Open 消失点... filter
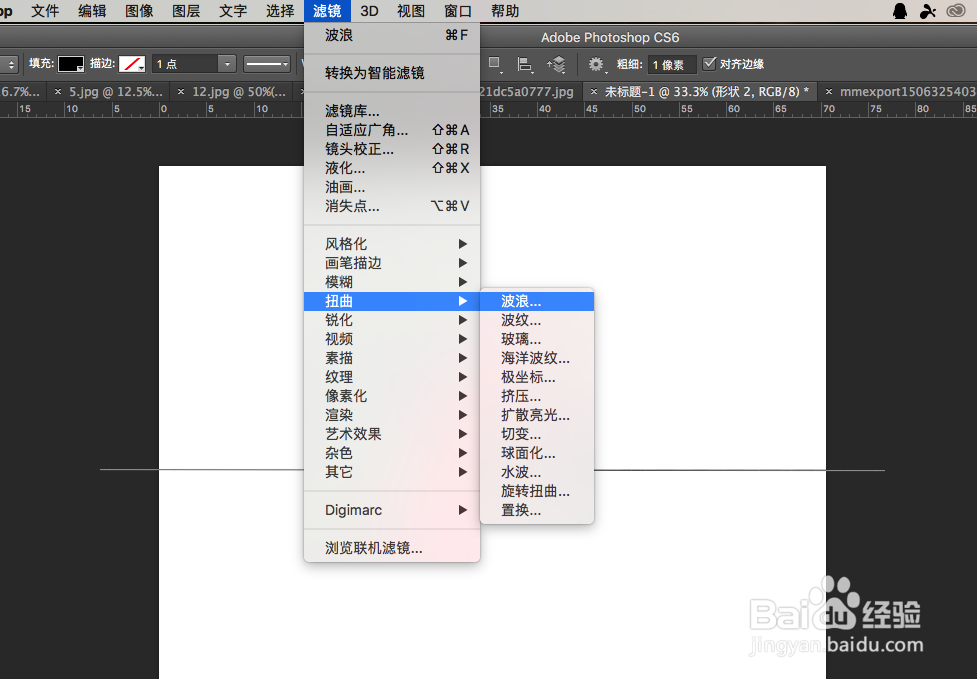This screenshot has height=679, width=977. [x=392, y=206]
